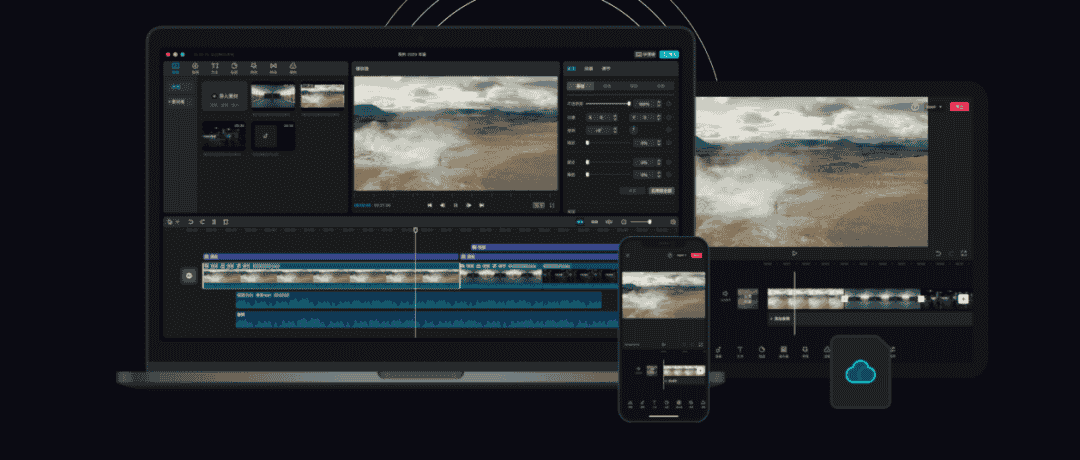Toggle the clip linking icon in the timeline toolbar
The image size is (1080, 460).
(594, 222)
